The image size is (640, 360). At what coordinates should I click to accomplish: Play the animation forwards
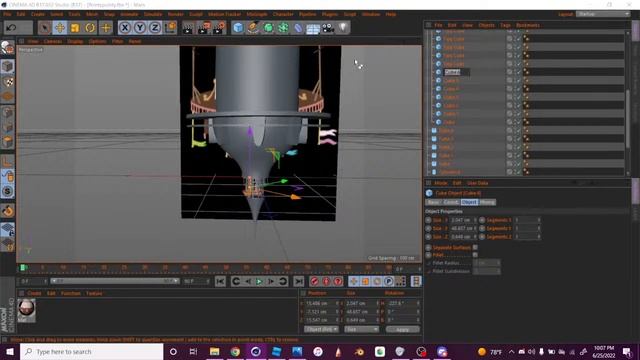click(x=259, y=281)
